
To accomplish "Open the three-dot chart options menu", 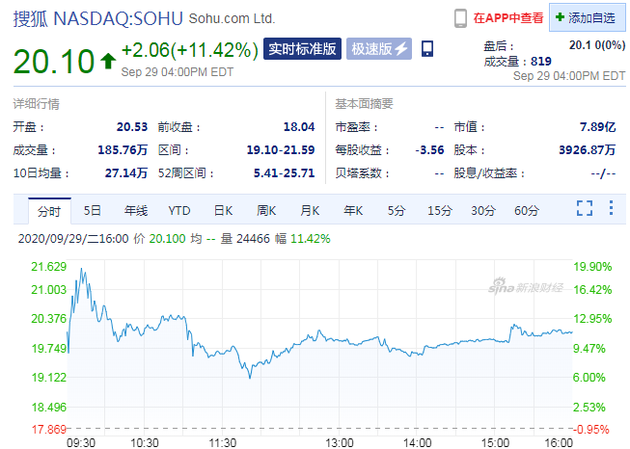I will coord(611,208).
